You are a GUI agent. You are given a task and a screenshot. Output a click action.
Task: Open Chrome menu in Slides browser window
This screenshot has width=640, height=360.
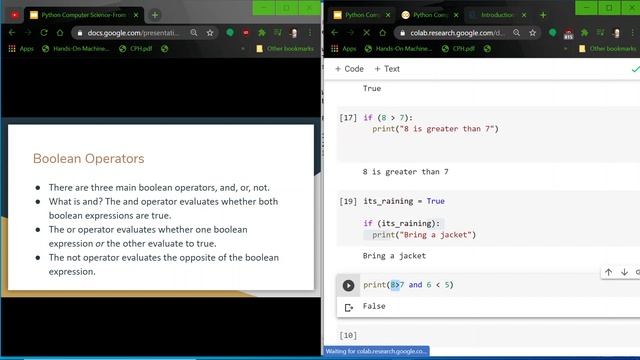tap(310, 33)
